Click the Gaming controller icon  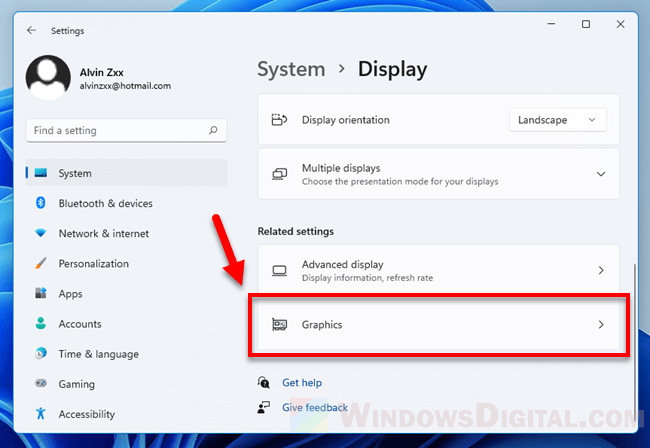tap(41, 383)
